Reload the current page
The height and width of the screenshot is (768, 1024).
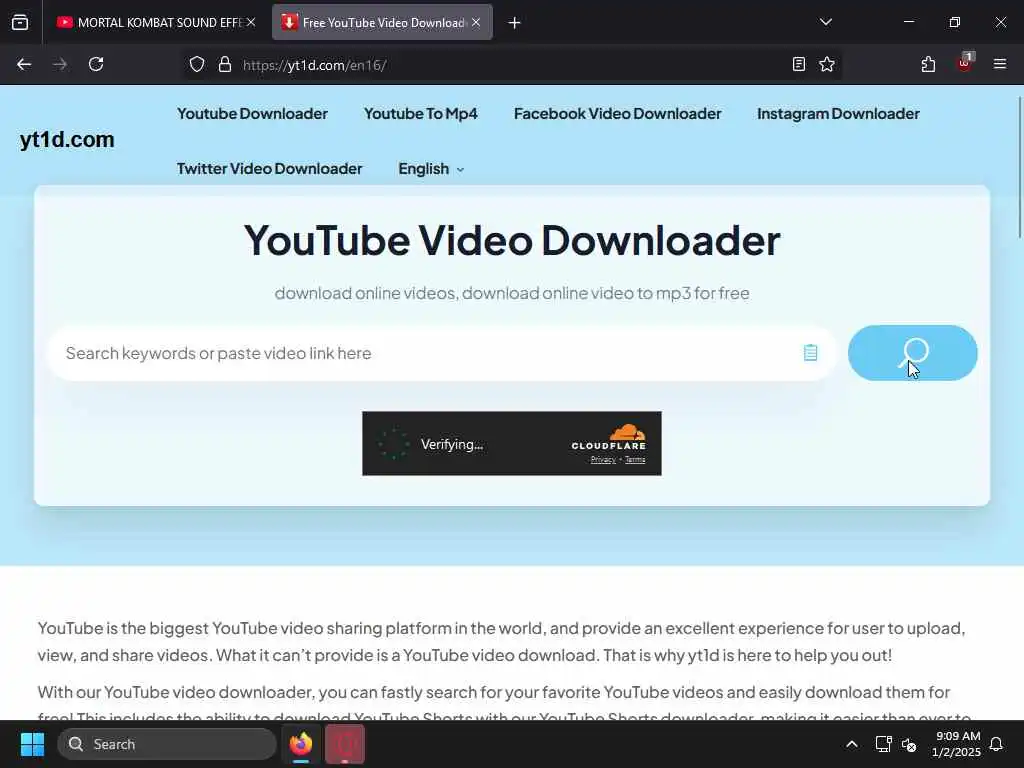(x=96, y=64)
